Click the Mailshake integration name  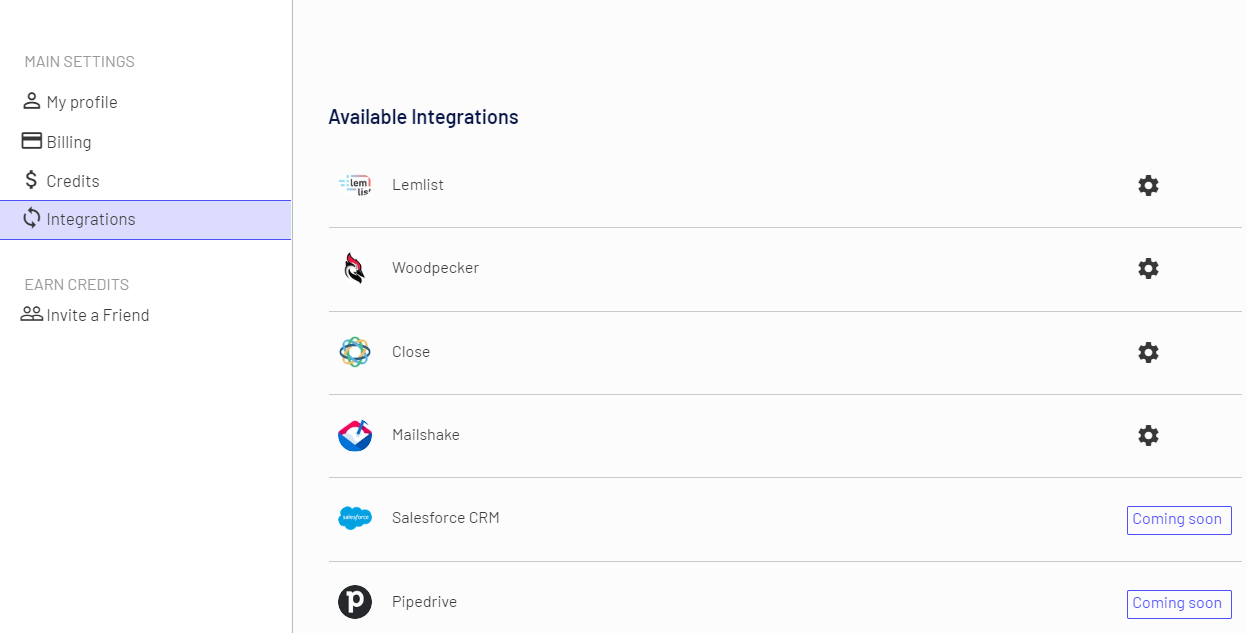(426, 435)
